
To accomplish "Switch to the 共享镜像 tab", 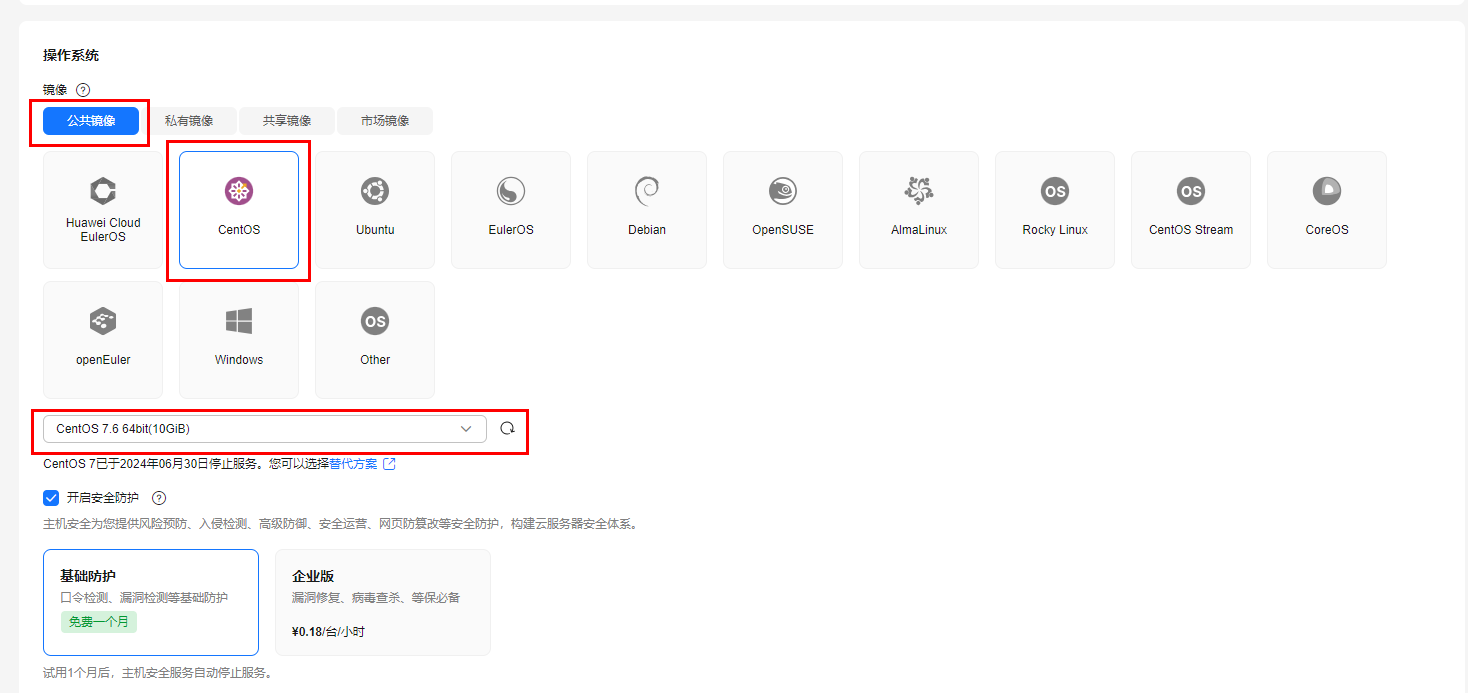I will [x=287, y=121].
